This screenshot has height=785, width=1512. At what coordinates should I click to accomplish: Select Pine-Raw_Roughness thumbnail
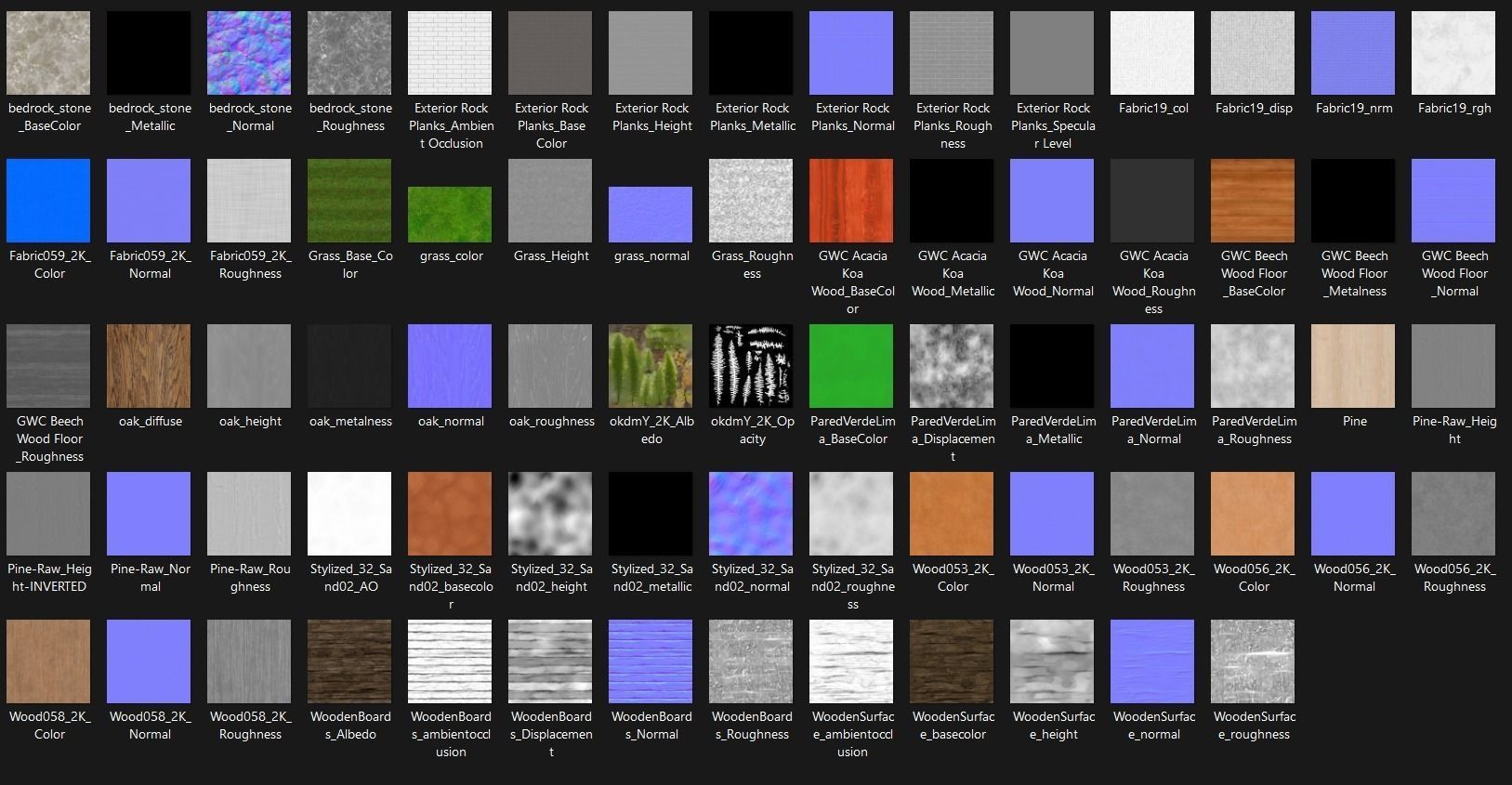[x=249, y=514]
